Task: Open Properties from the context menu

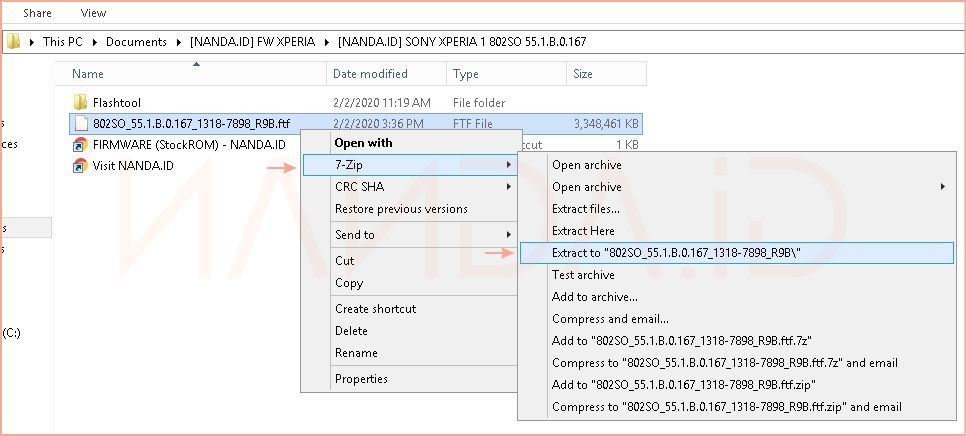Action: [361, 379]
